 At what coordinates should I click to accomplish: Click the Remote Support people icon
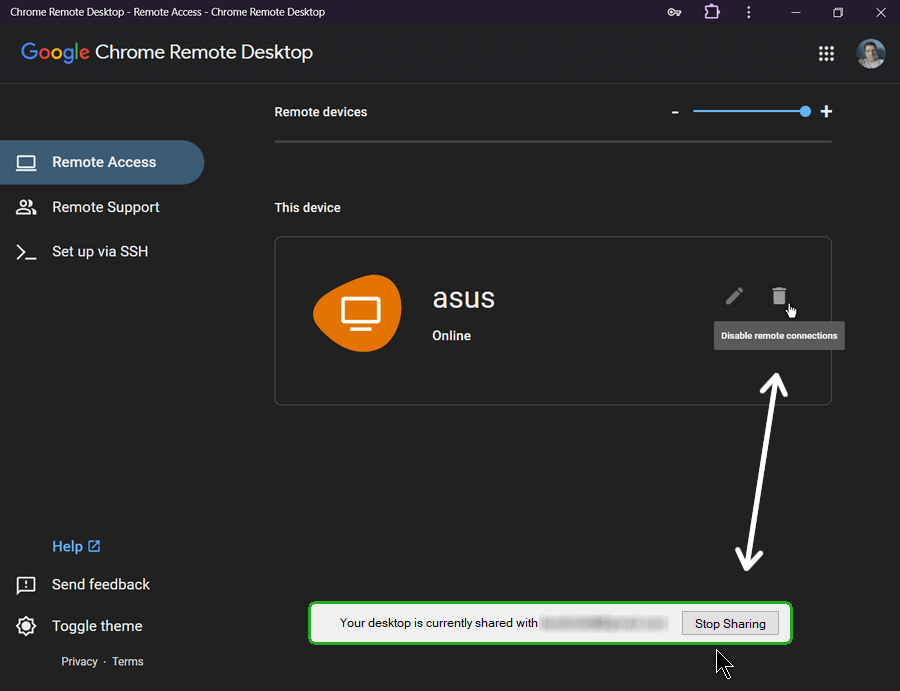coord(26,207)
